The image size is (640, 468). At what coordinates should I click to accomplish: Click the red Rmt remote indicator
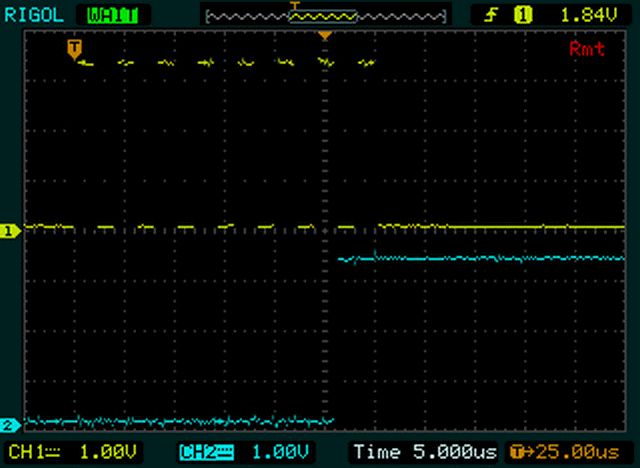[x=587, y=49]
